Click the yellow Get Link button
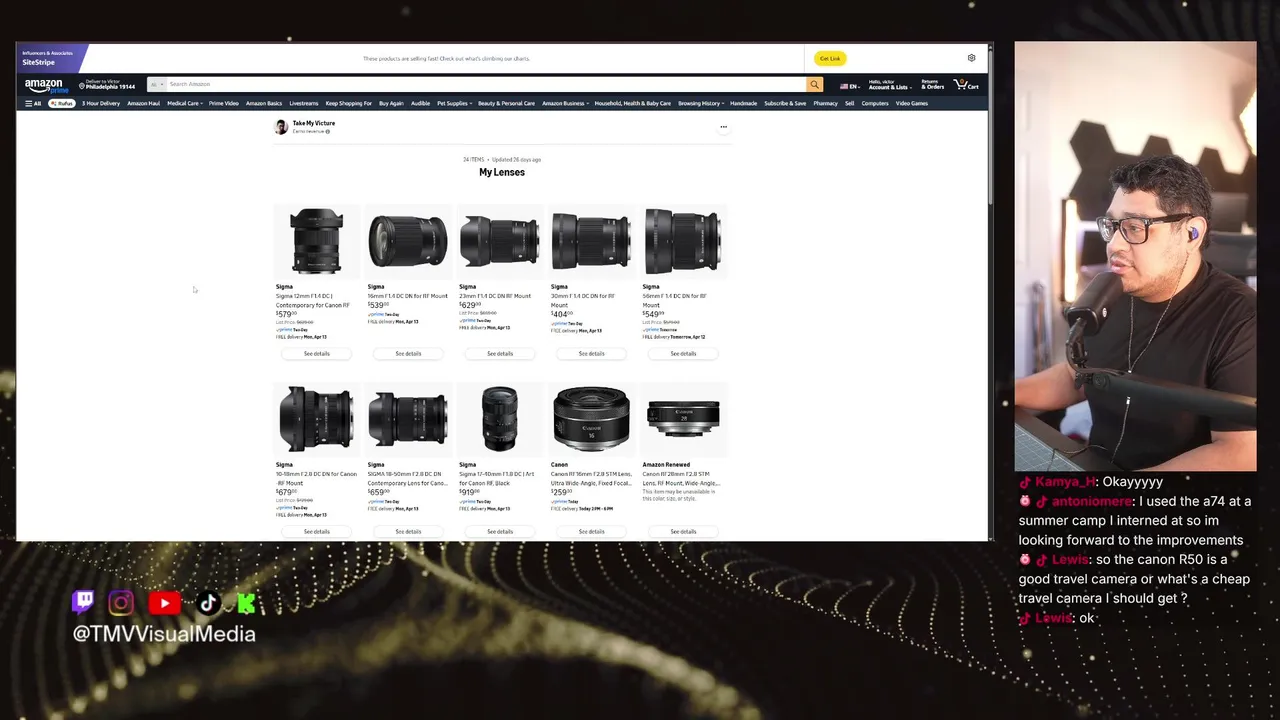The image size is (1280, 720). pos(830,58)
